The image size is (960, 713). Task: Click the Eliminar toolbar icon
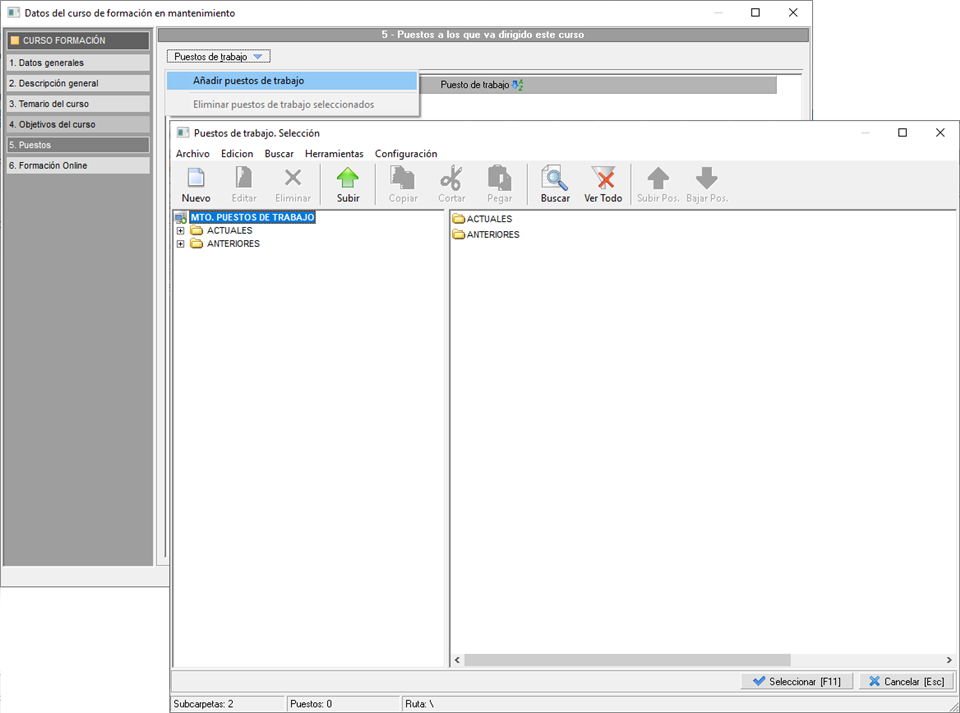[x=293, y=180]
